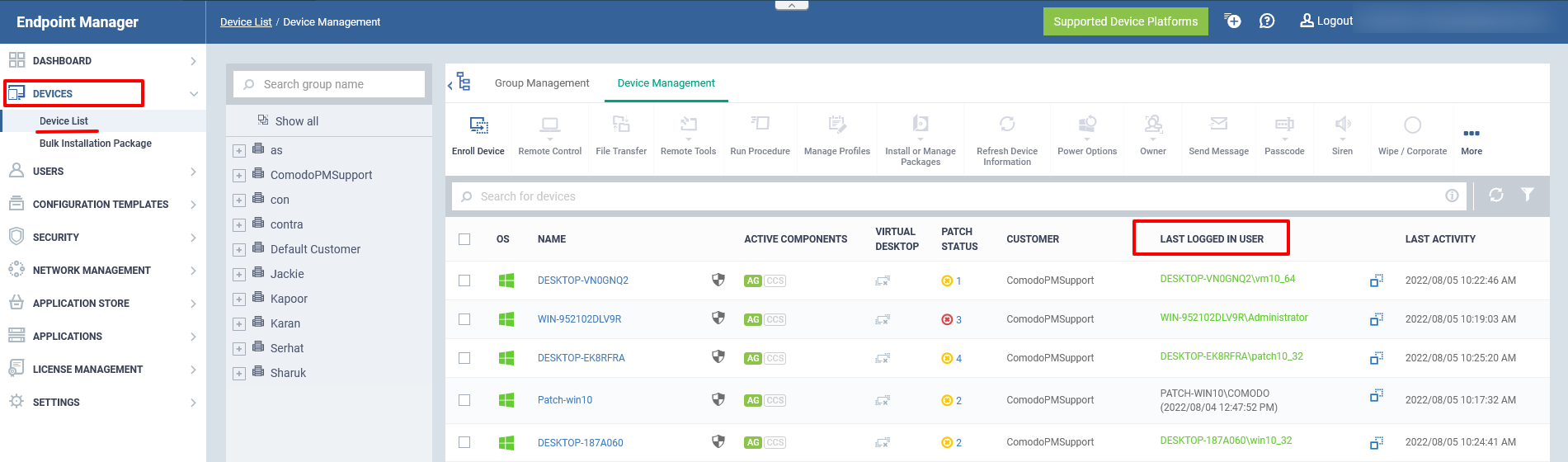Expand the Jackie group node

[238, 275]
